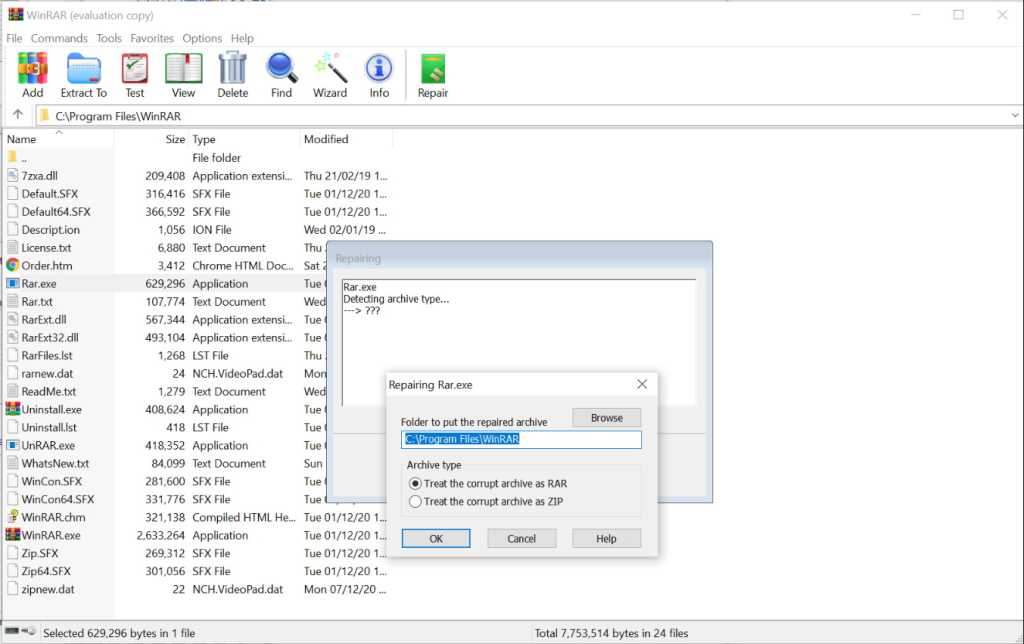Sort by the Size column header

point(152,139)
